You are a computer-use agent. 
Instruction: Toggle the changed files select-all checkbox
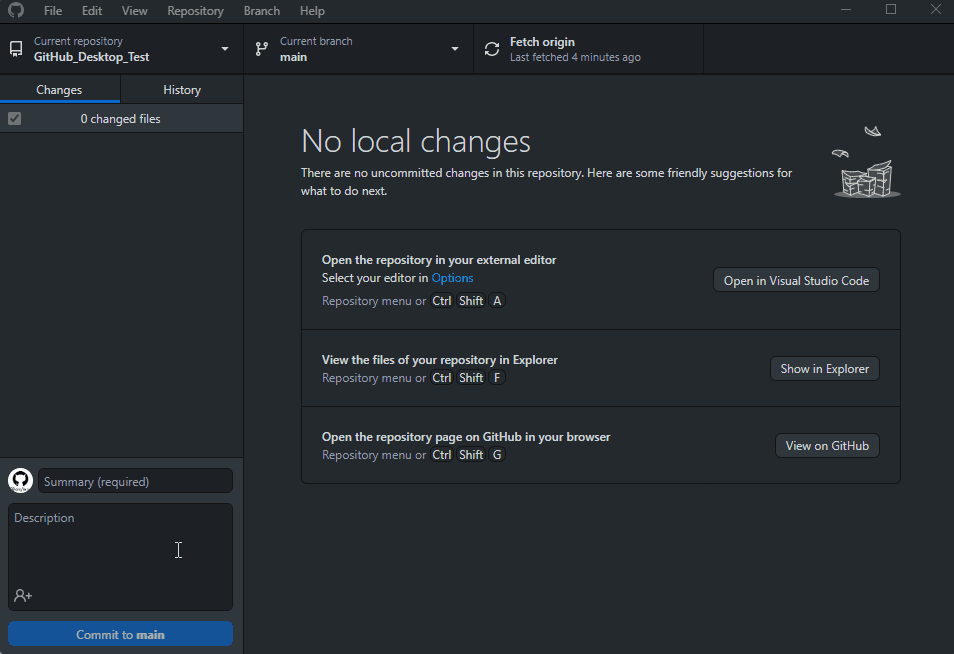coord(15,119)
